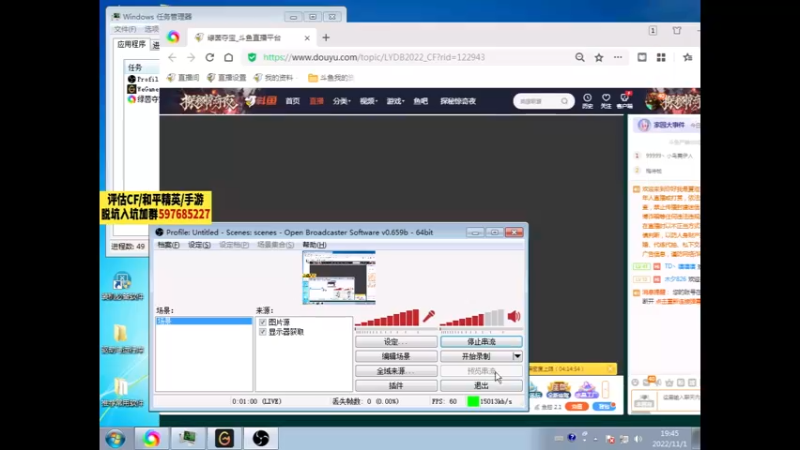
Task: Open 直播设置 bookmark
Action: point(227,78)
